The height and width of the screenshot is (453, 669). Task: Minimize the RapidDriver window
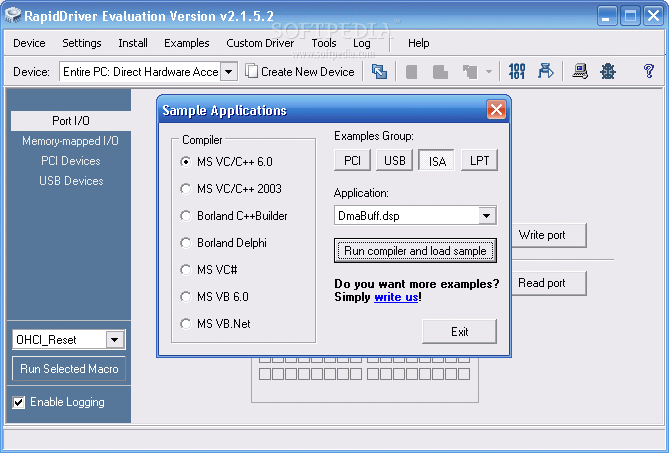pyautogui.click(x=606, y=16)
